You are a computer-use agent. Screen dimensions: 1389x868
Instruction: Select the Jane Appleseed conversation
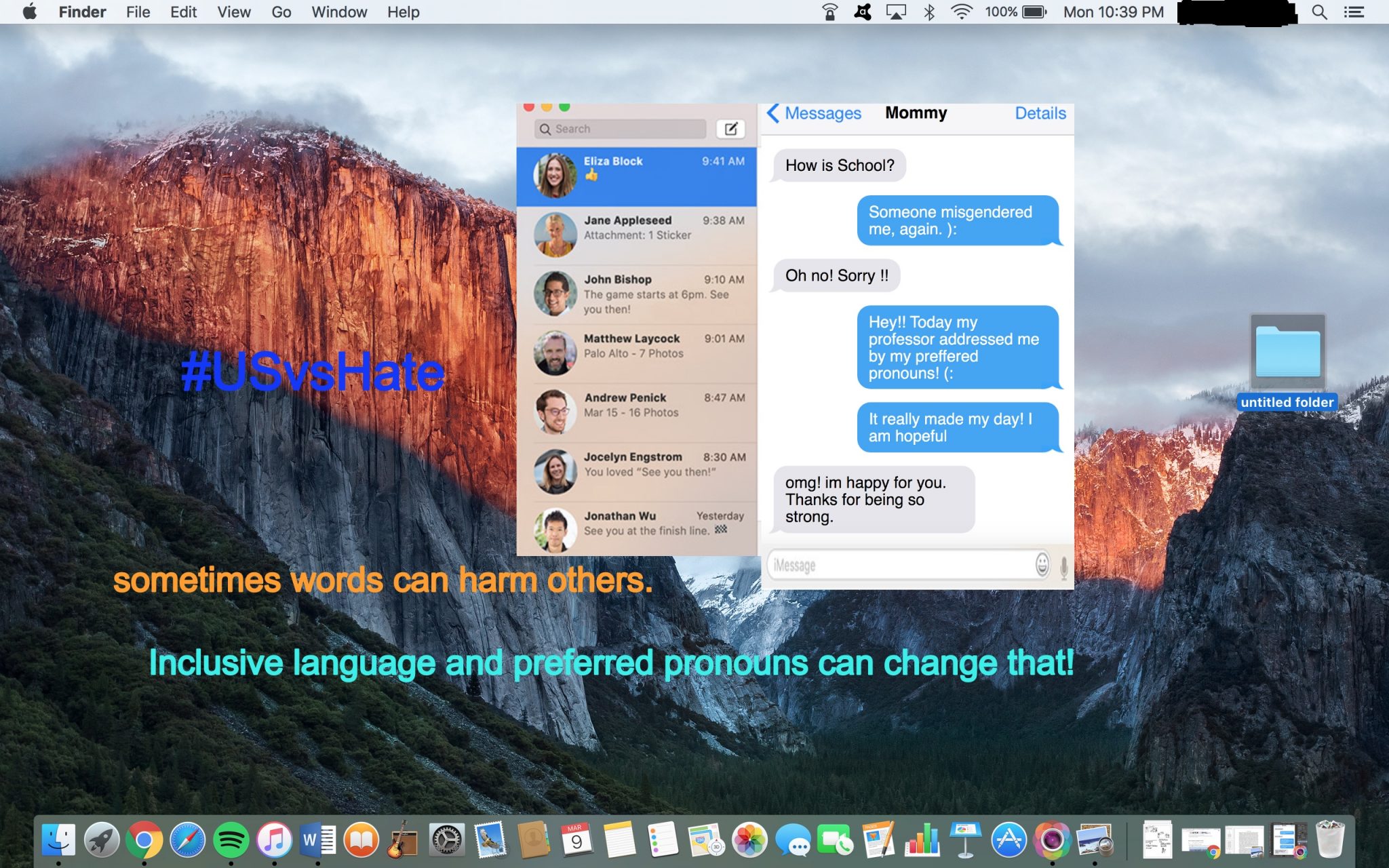pos(637,235)
